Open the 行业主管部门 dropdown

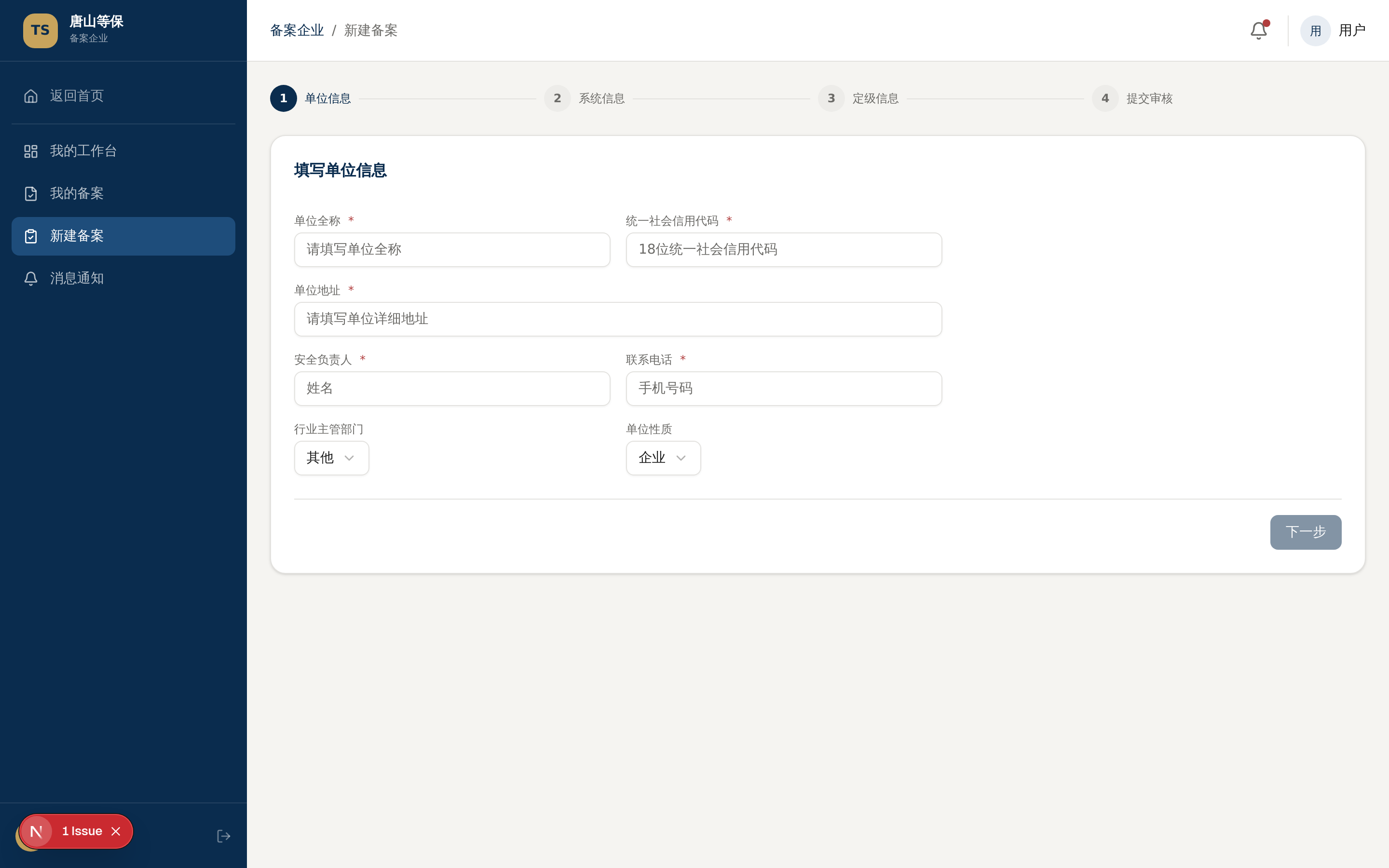(x=331, y=458)
